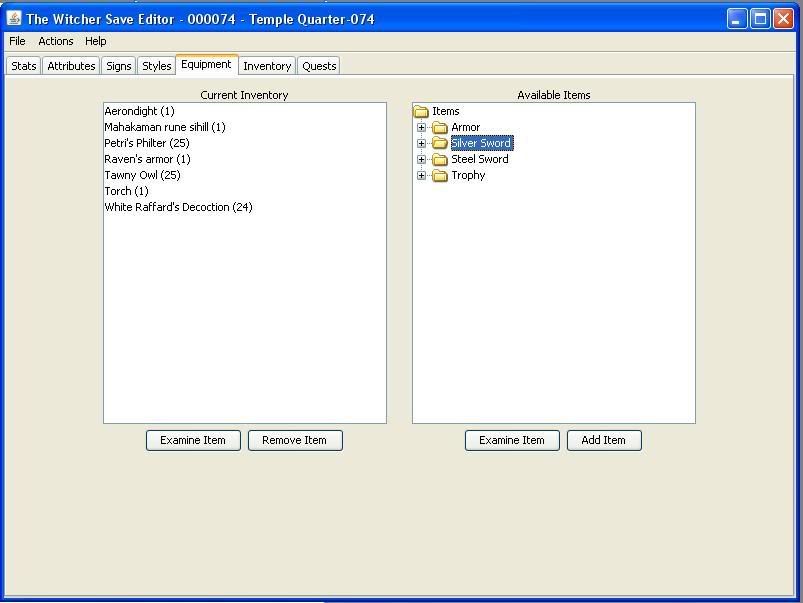Image resolution: width=803 pixels, height=603 pixels.
Task: Switch to the Signs tab
Action: pyautogui.click(x=119, y=66)
